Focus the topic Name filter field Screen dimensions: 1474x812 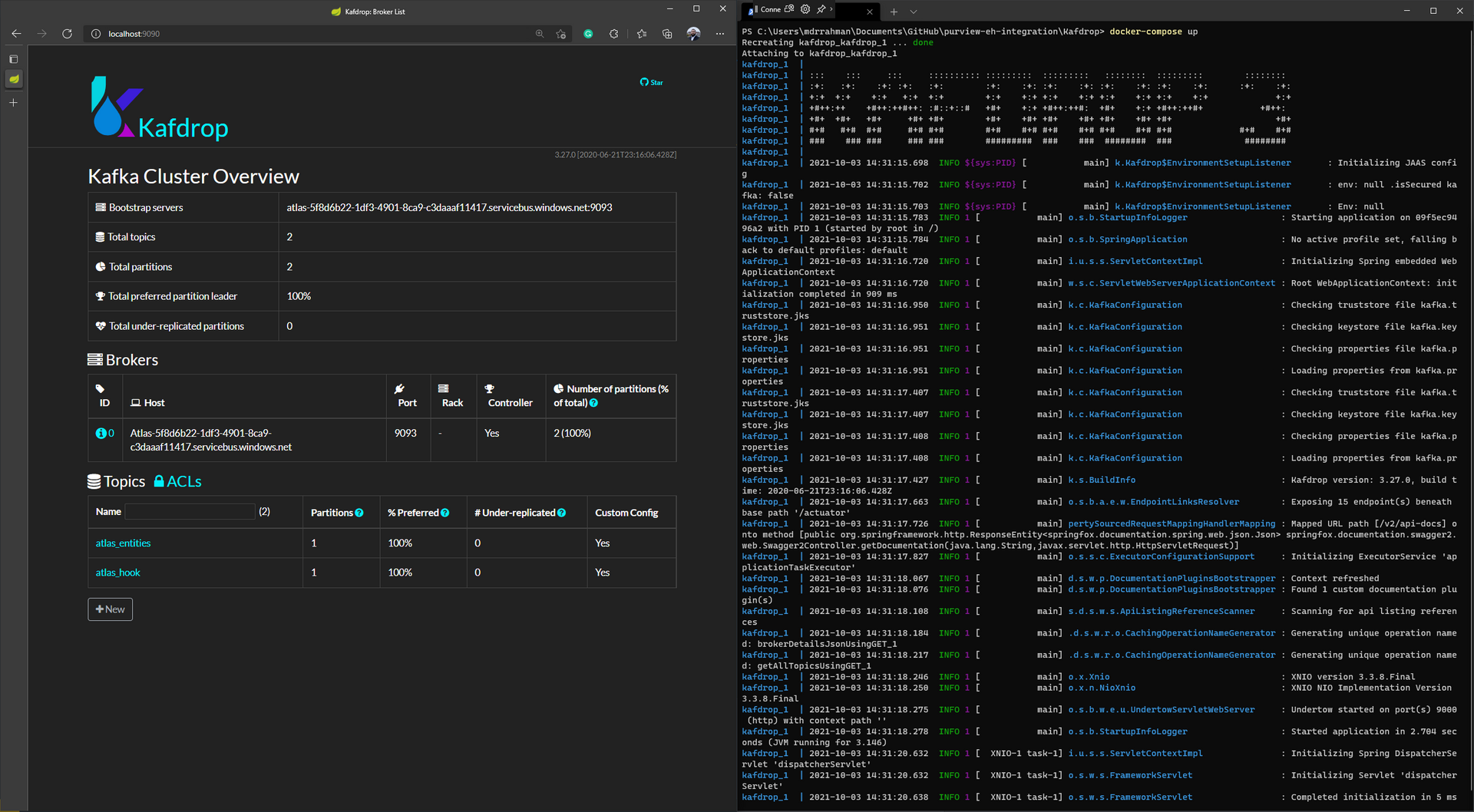190,511
